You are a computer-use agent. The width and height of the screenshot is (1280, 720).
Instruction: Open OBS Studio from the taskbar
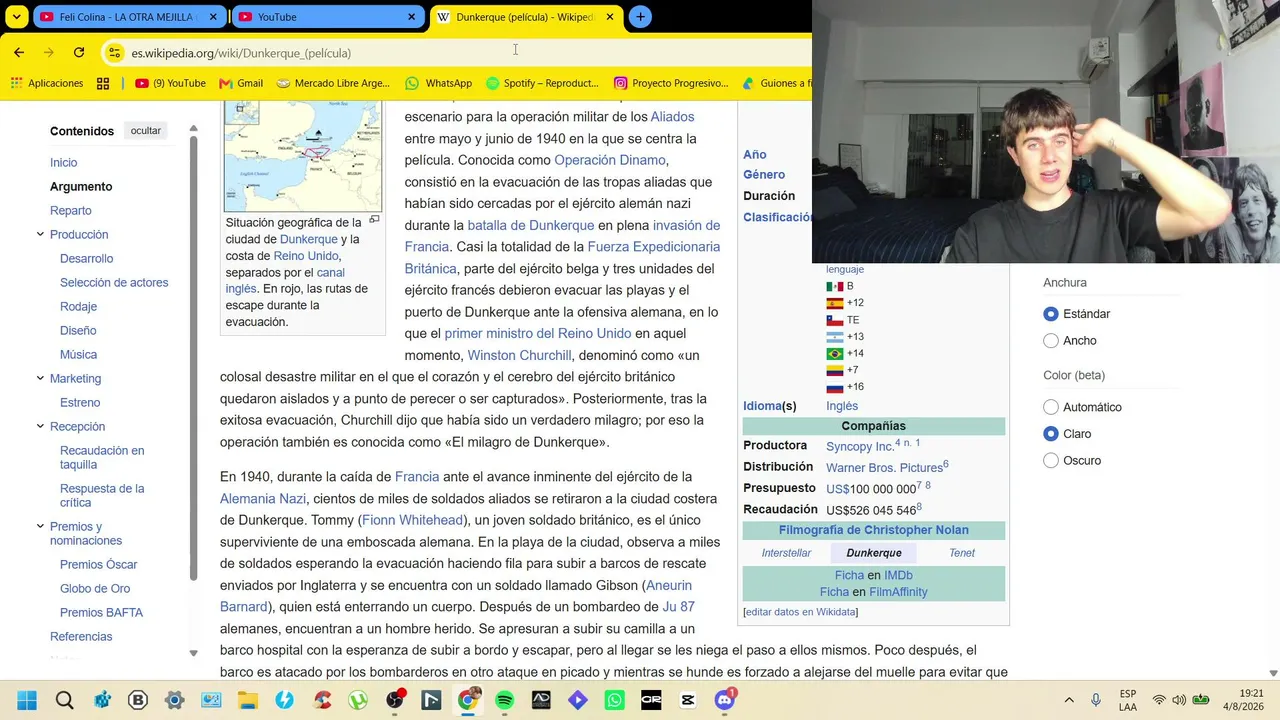(x=395, y=700)
